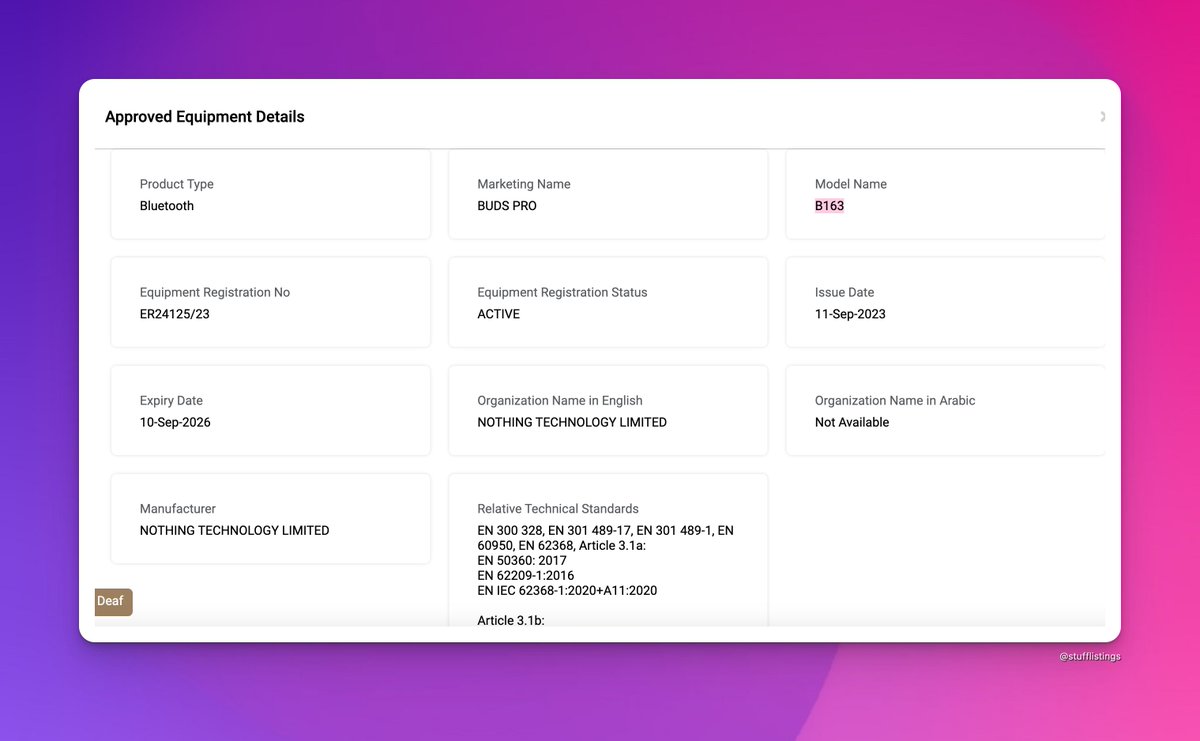Select the "Manufacturer" label

point(178,508)
